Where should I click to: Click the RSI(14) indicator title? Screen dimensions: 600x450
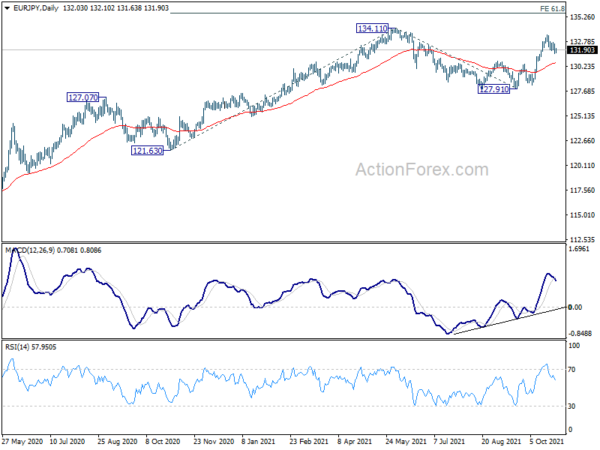[17, 347]
